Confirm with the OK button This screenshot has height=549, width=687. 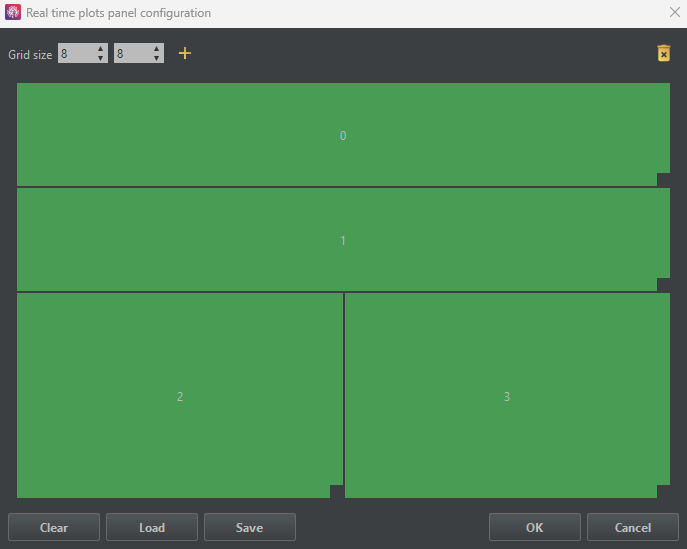(535, 527)
